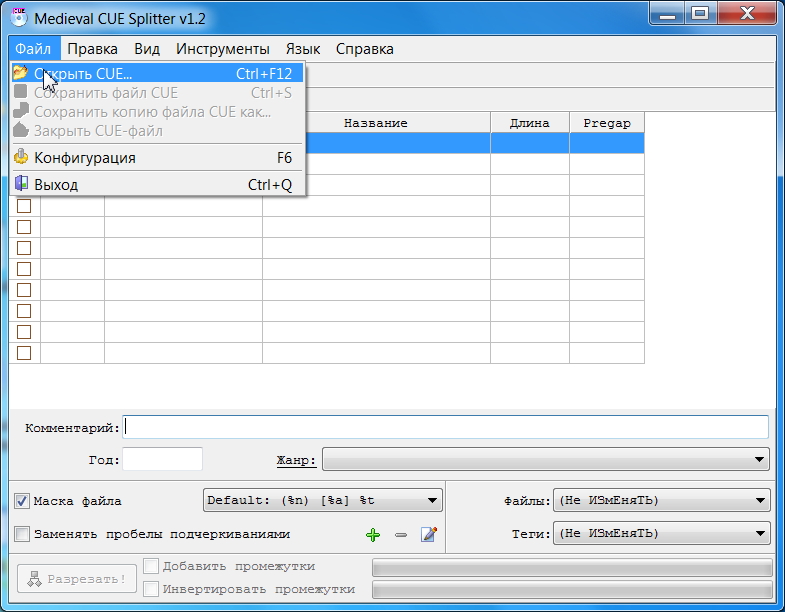Click the green plus add-mask icon

(x=373, y=535)
